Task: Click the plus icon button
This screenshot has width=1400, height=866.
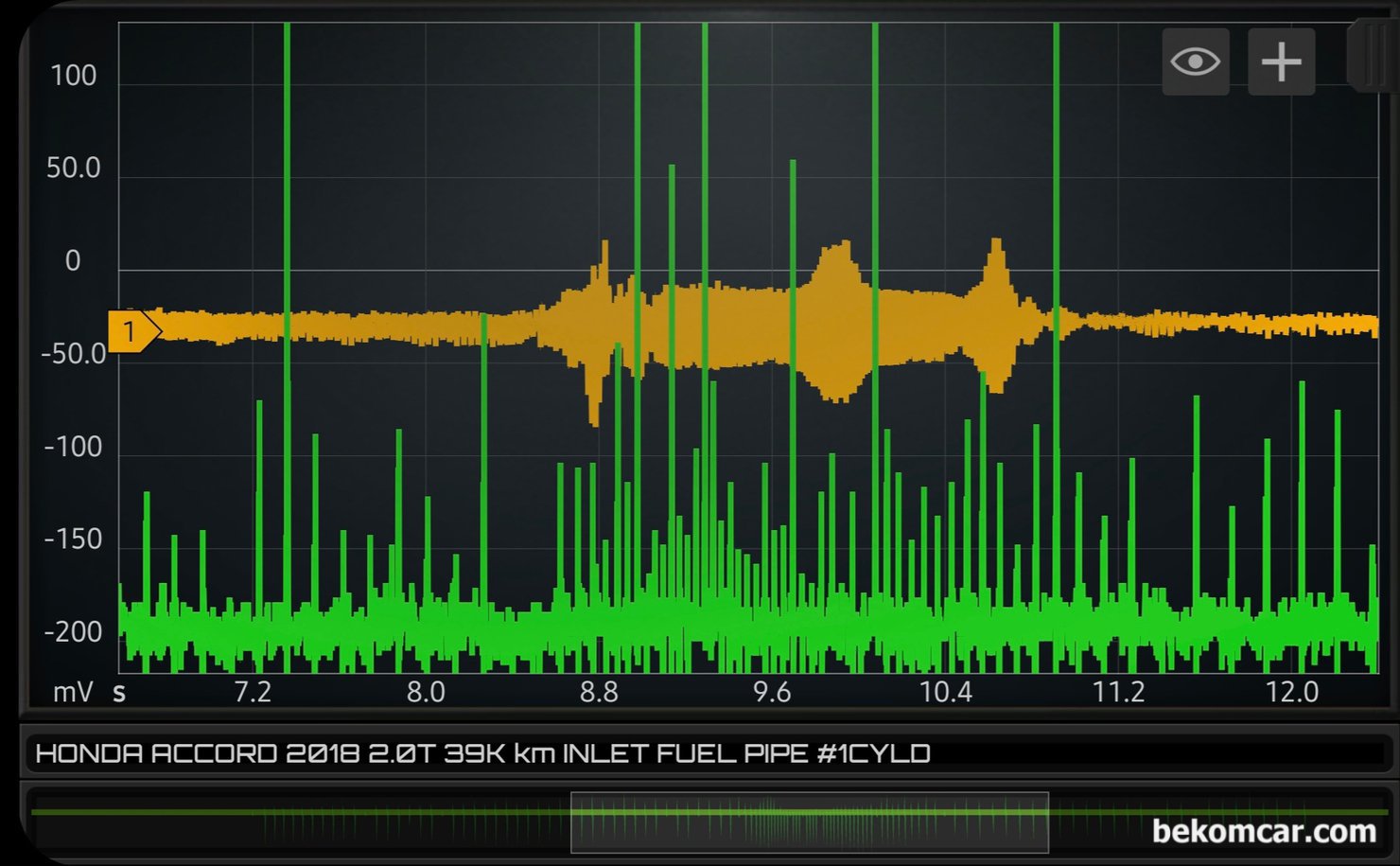Action: pyautogui.click(x=1281, y=62)
